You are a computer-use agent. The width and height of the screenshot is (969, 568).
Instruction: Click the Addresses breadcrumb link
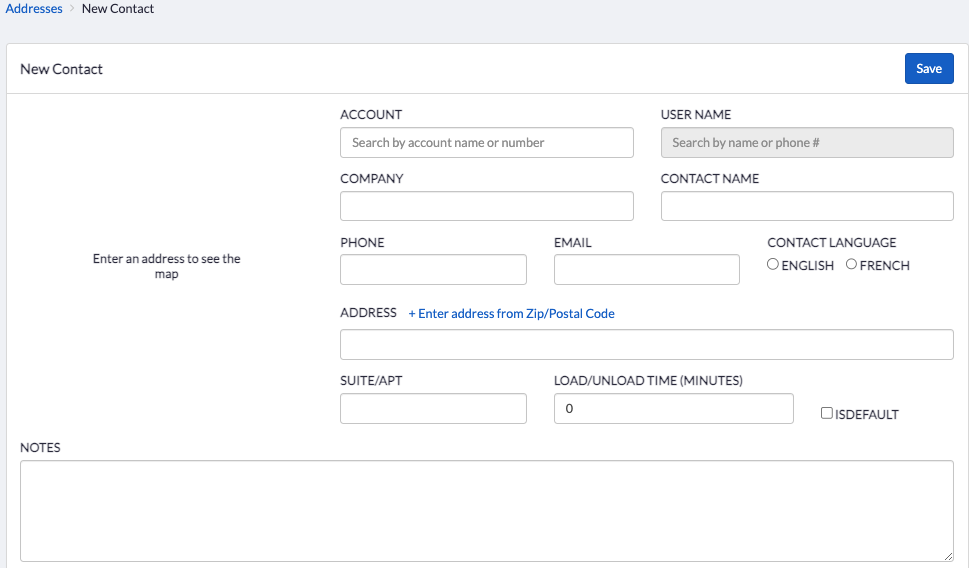(34, 9)
